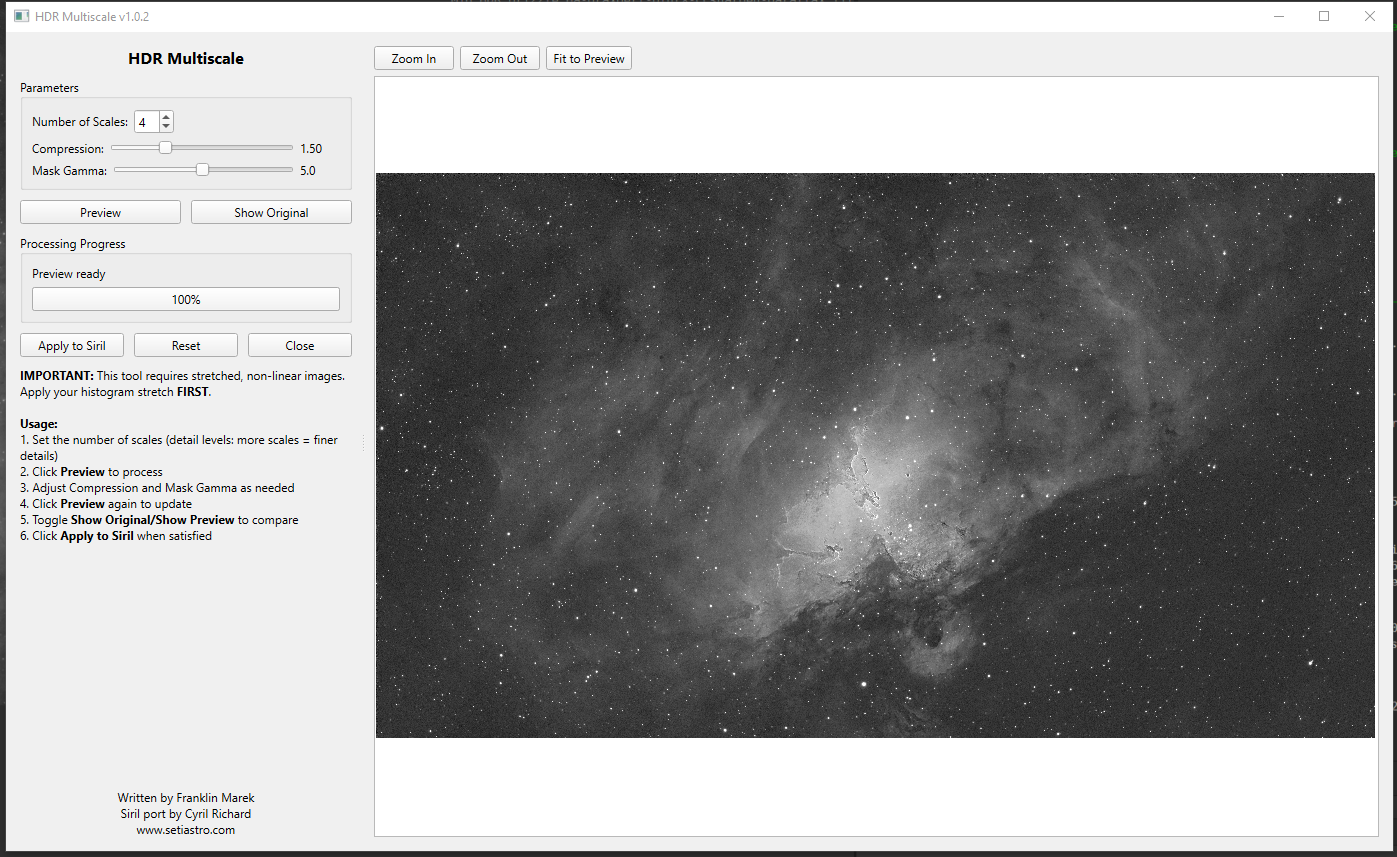Image resolution: width=1397 pixels, height=857 pixels.
Task: Click the nebula preview image
Action: pos(875,455)
